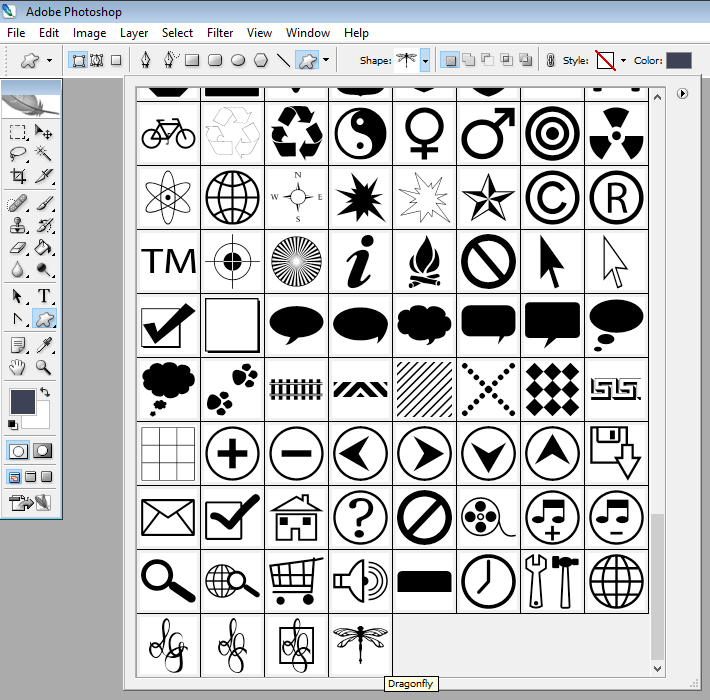This screenshot has height=700, width=710.
Task: Swap foreground and background colors
Action: tap(44, 392)
